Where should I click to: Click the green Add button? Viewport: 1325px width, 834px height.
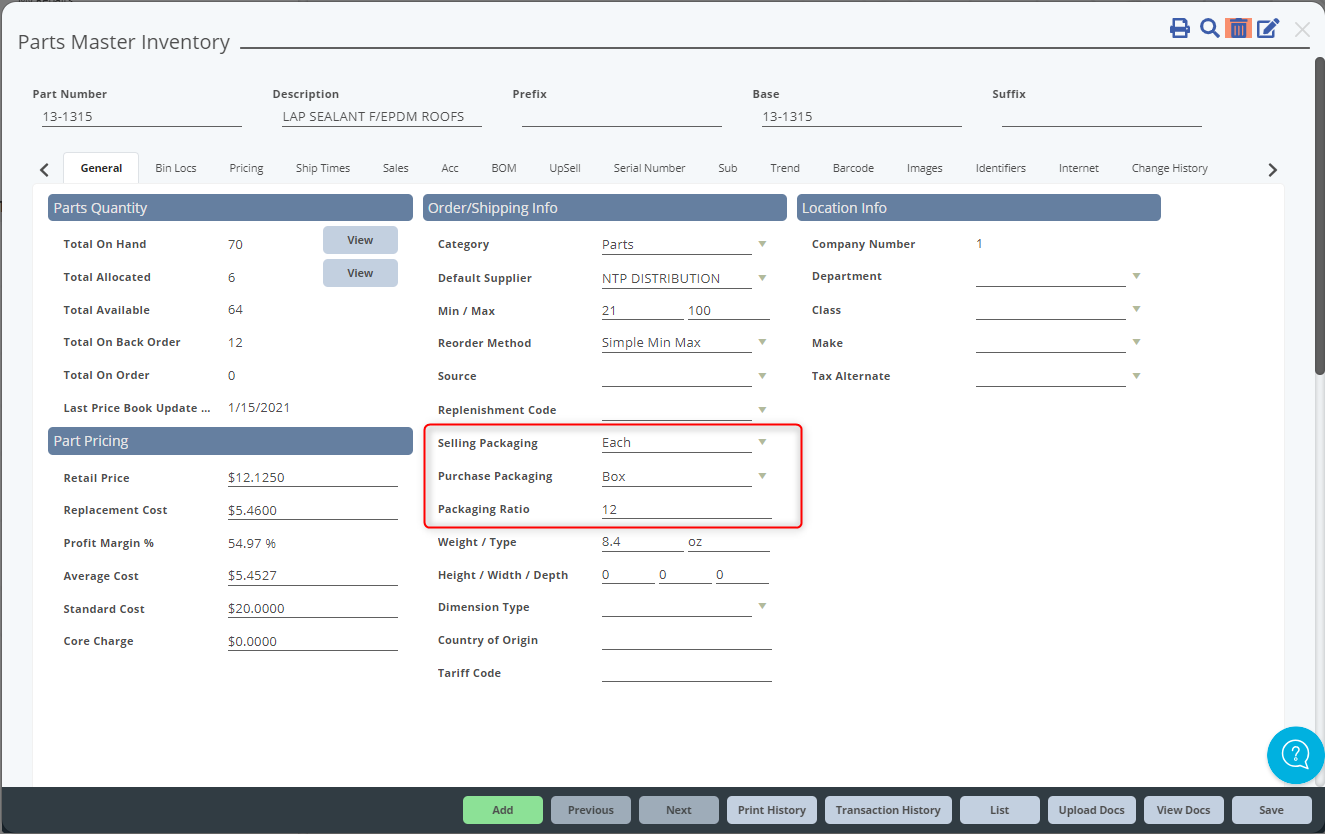pyautogui.click(x=503, y=810)
